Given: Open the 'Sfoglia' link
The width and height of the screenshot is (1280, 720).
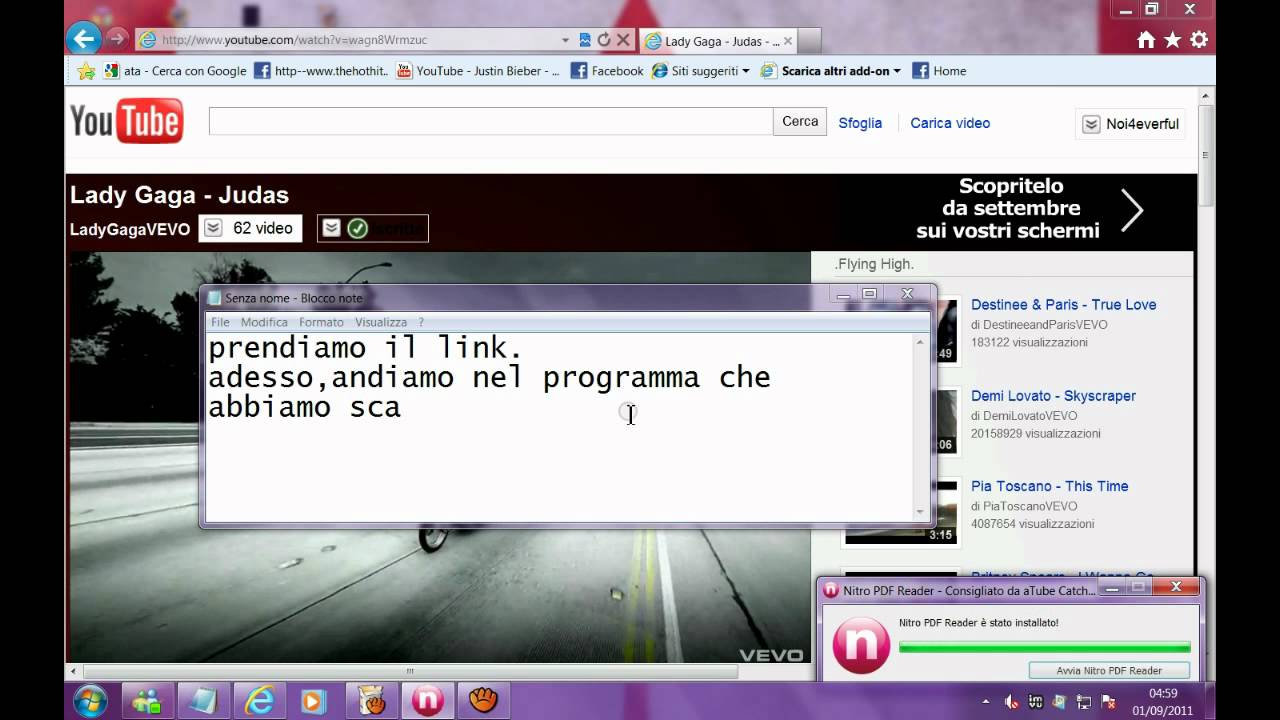Looking at the screenshot, I should pos(860,123).
